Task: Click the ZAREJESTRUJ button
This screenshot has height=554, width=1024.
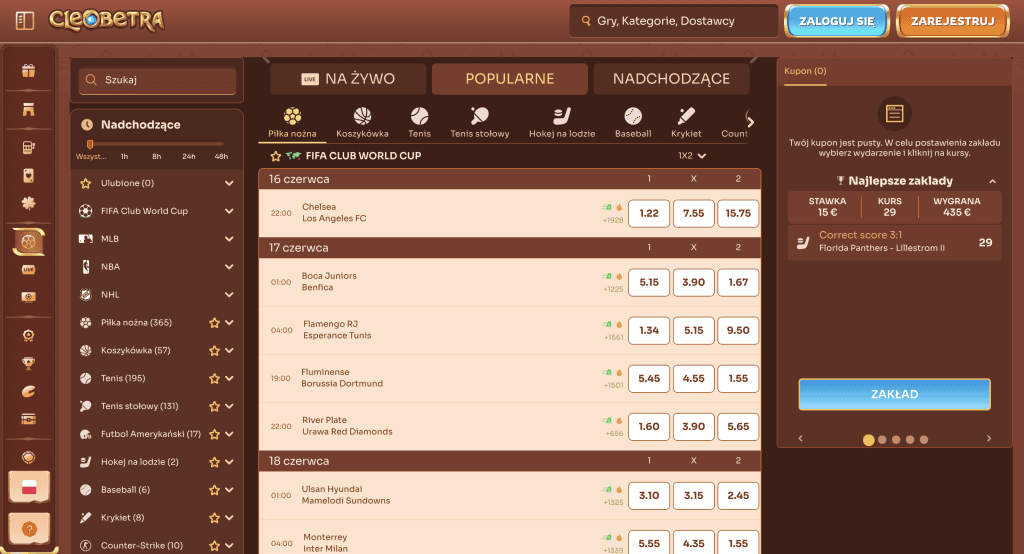Action: (953, 21)
